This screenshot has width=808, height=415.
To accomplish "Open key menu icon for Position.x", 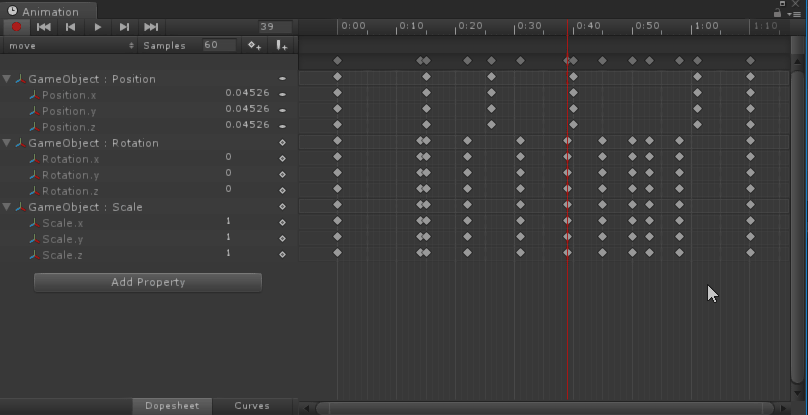I will pos(282,95).
